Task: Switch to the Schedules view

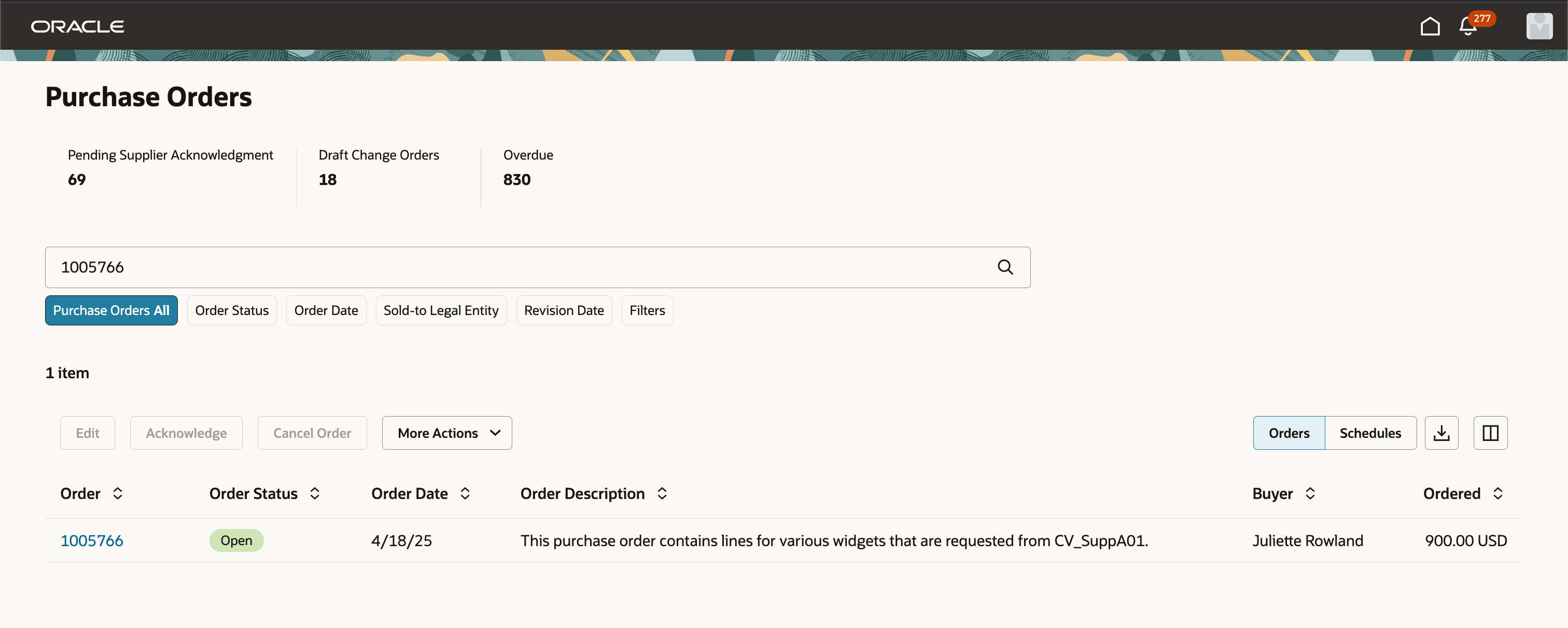Action: (1370, 433)
